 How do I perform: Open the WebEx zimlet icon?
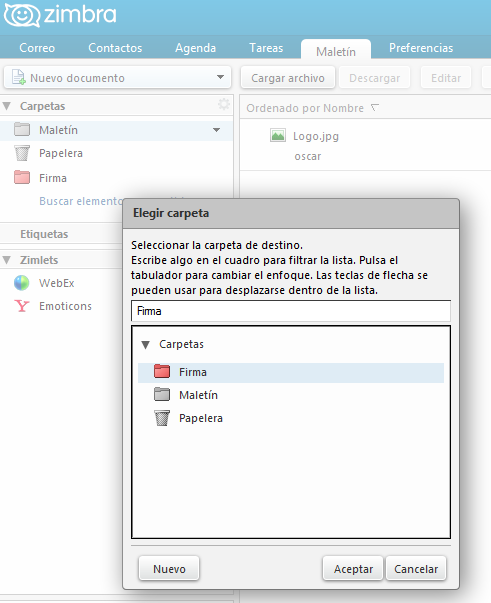click(22, 283)
